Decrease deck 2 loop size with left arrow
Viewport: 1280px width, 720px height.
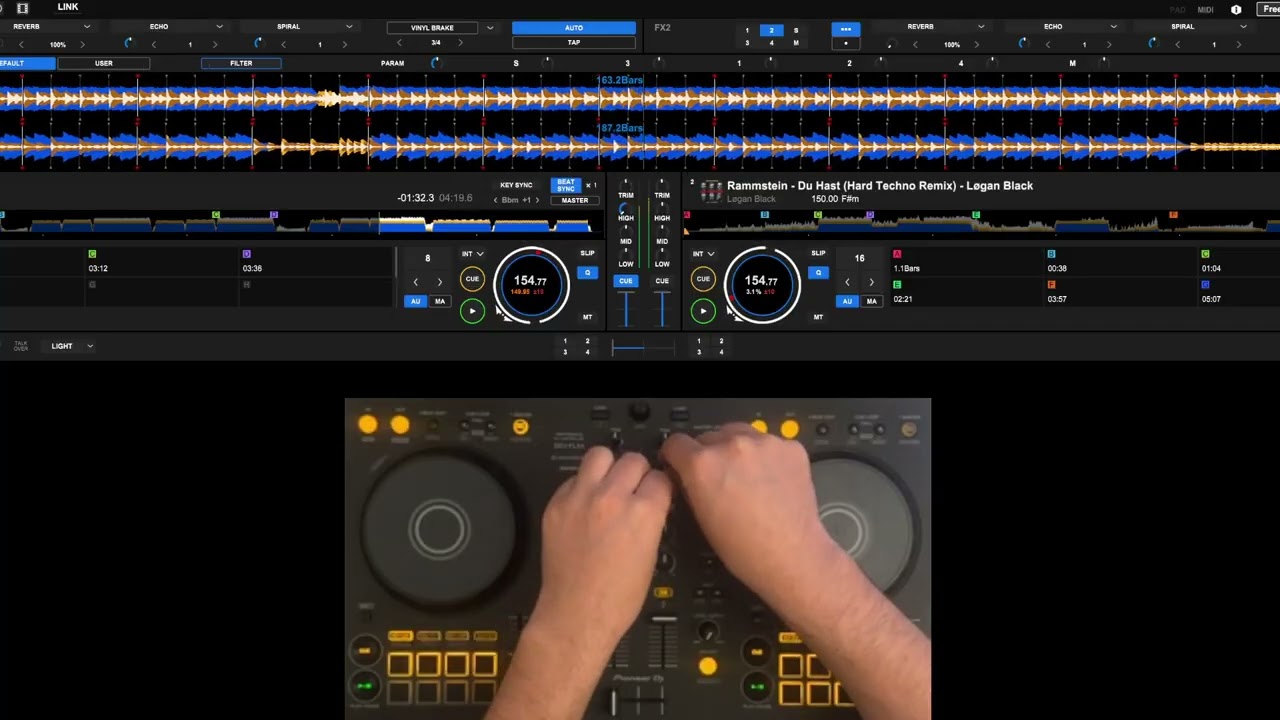pyautogui.click(x=847, y=282)
